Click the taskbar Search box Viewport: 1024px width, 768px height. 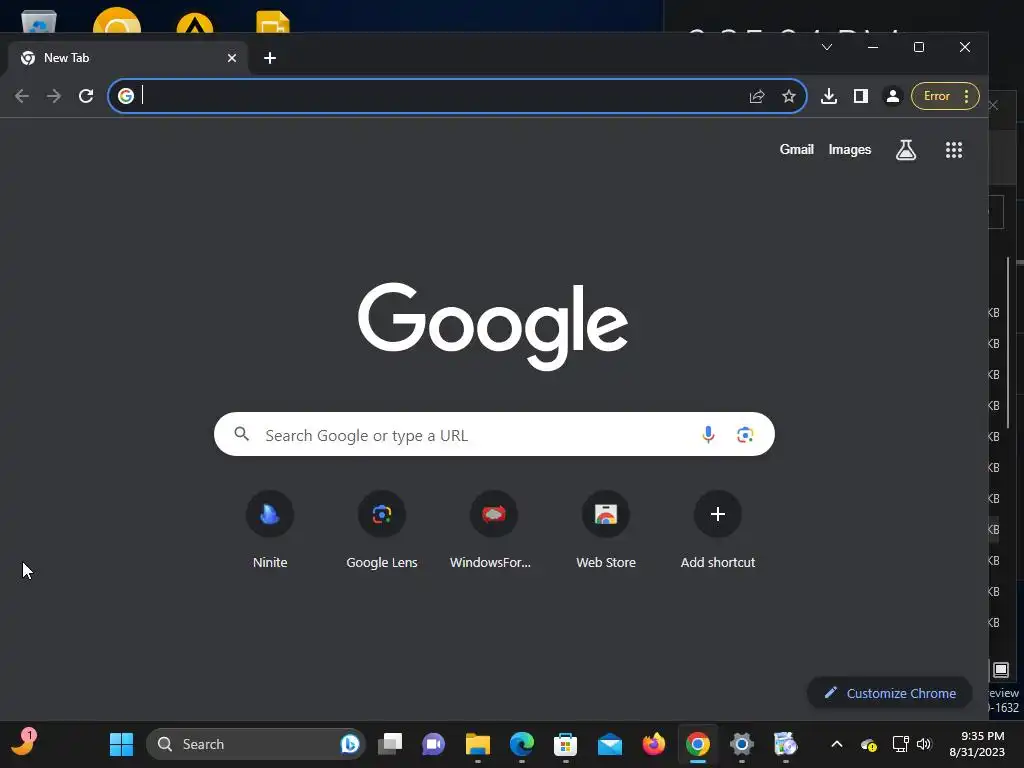tap(255, 744)
